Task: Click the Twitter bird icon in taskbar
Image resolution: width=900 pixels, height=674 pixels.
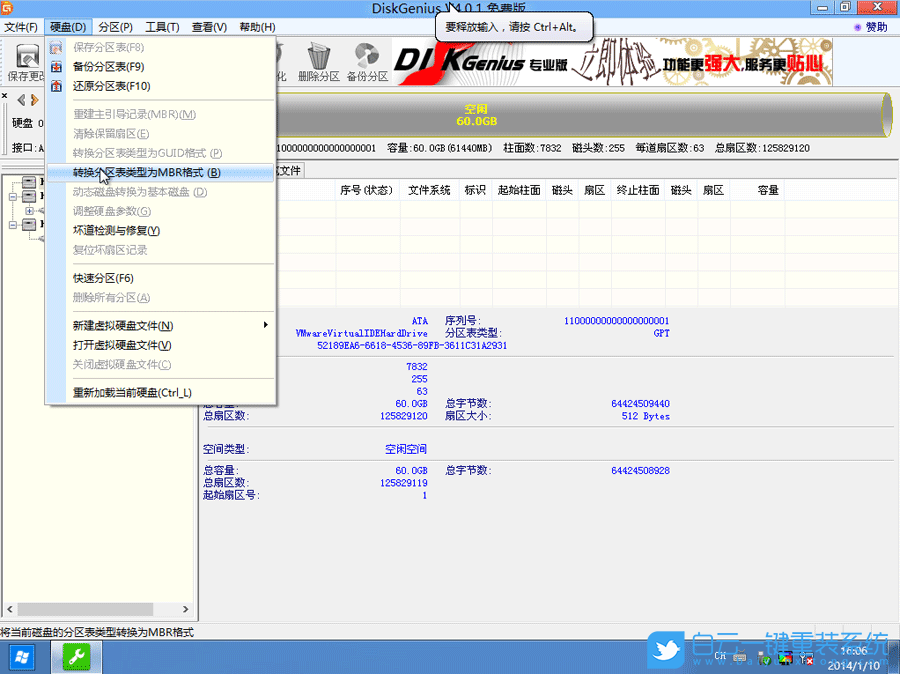Action: (x=664, y=651)
